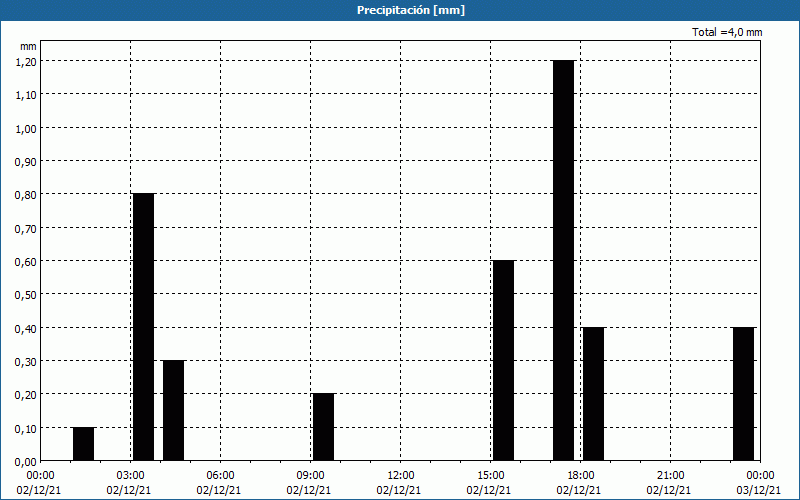Click the 12:00 time label
The height and width of the screenshot is (500, 800).
401,476
